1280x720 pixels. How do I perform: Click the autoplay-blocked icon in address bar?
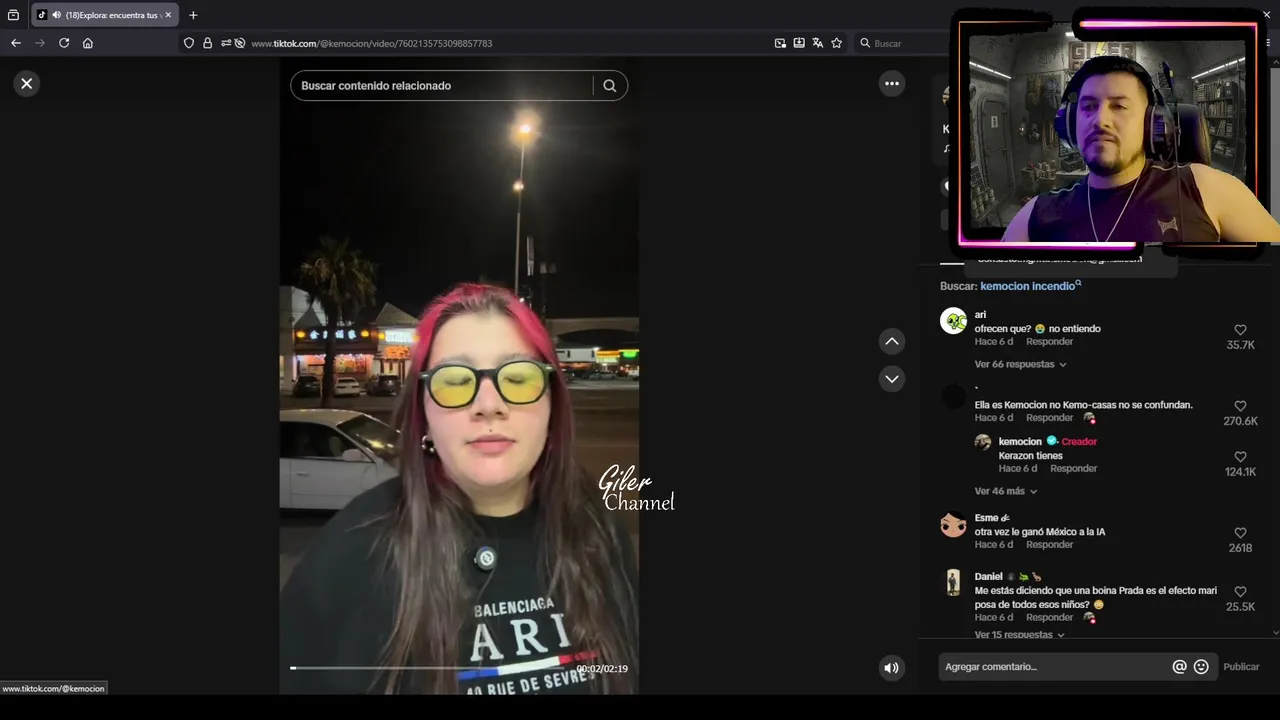point(240,43)
